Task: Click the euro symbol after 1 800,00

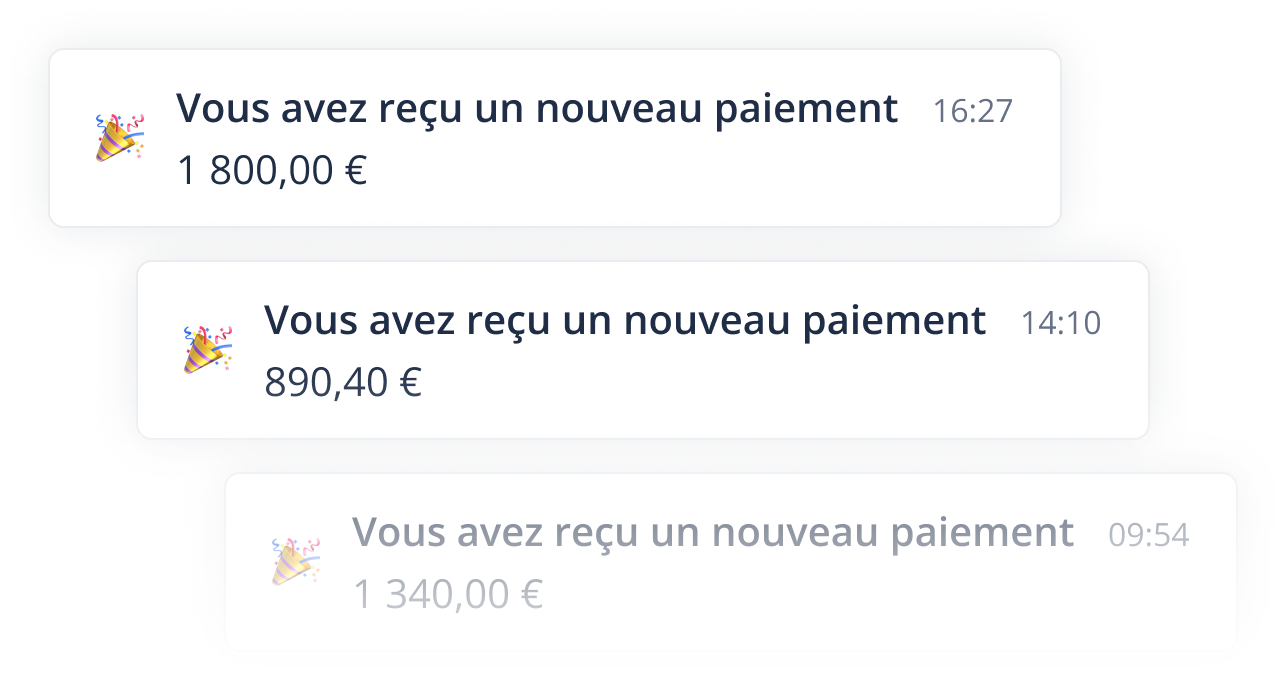Action: point(355,172)
